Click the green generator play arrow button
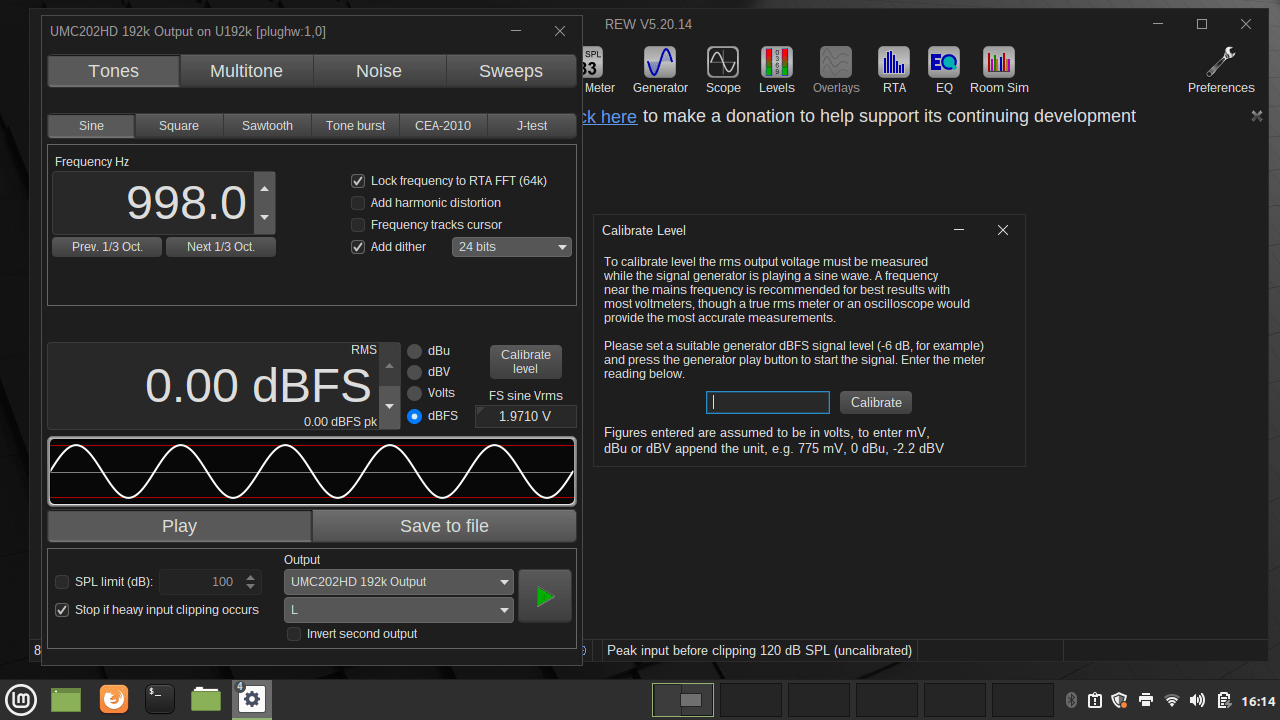The height and width of the screenshot is (720, 1280). [x=545, y=596]
